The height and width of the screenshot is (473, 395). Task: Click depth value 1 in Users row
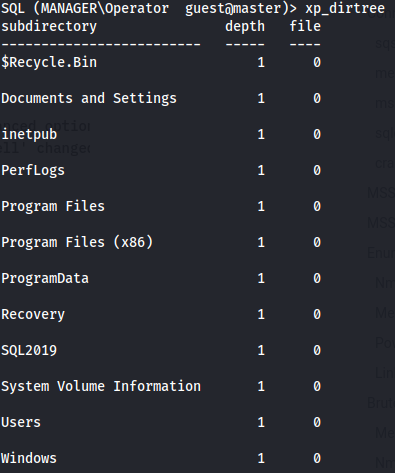click(x=261, y=422)
